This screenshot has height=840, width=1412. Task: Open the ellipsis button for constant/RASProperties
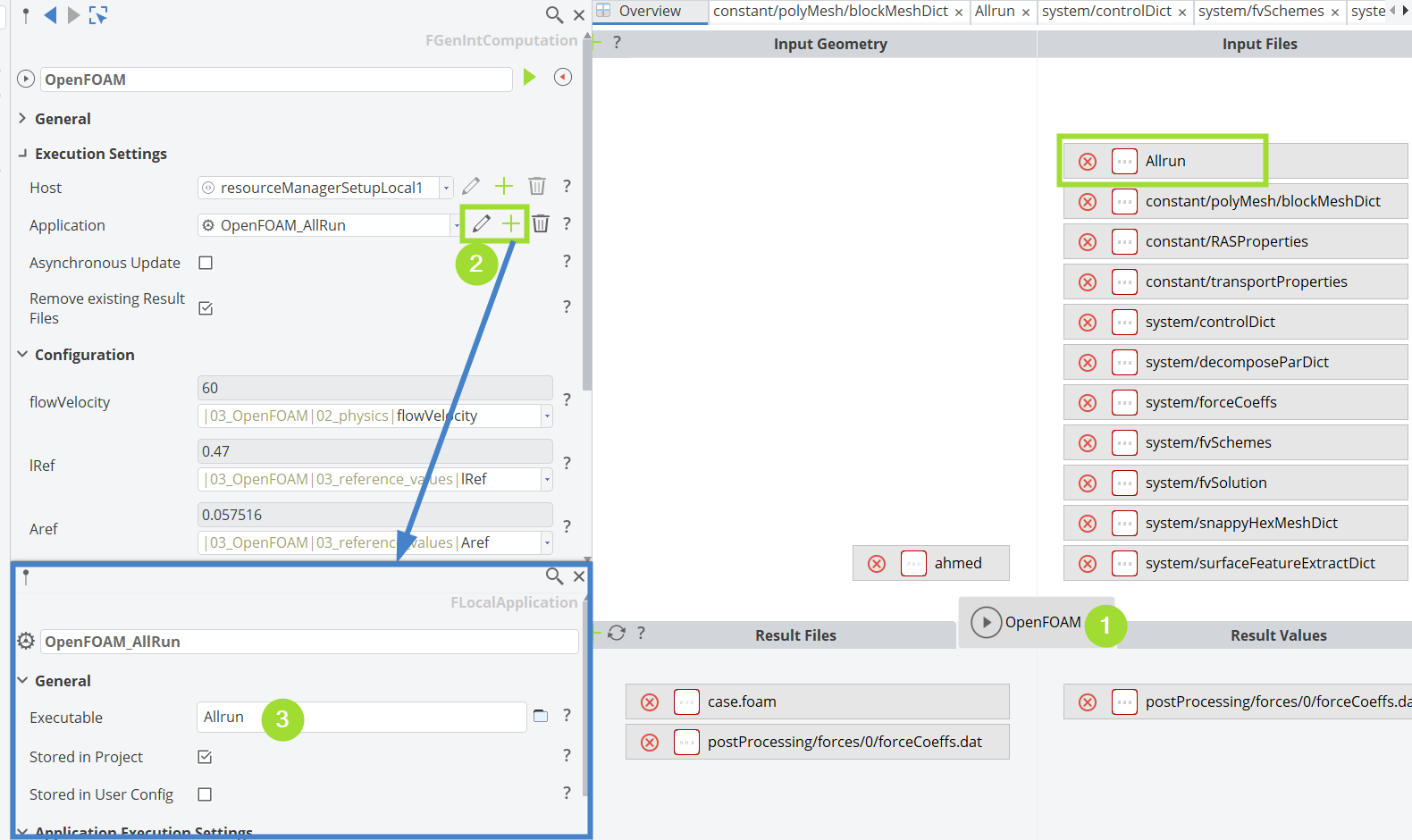(x=1124, y=241)
